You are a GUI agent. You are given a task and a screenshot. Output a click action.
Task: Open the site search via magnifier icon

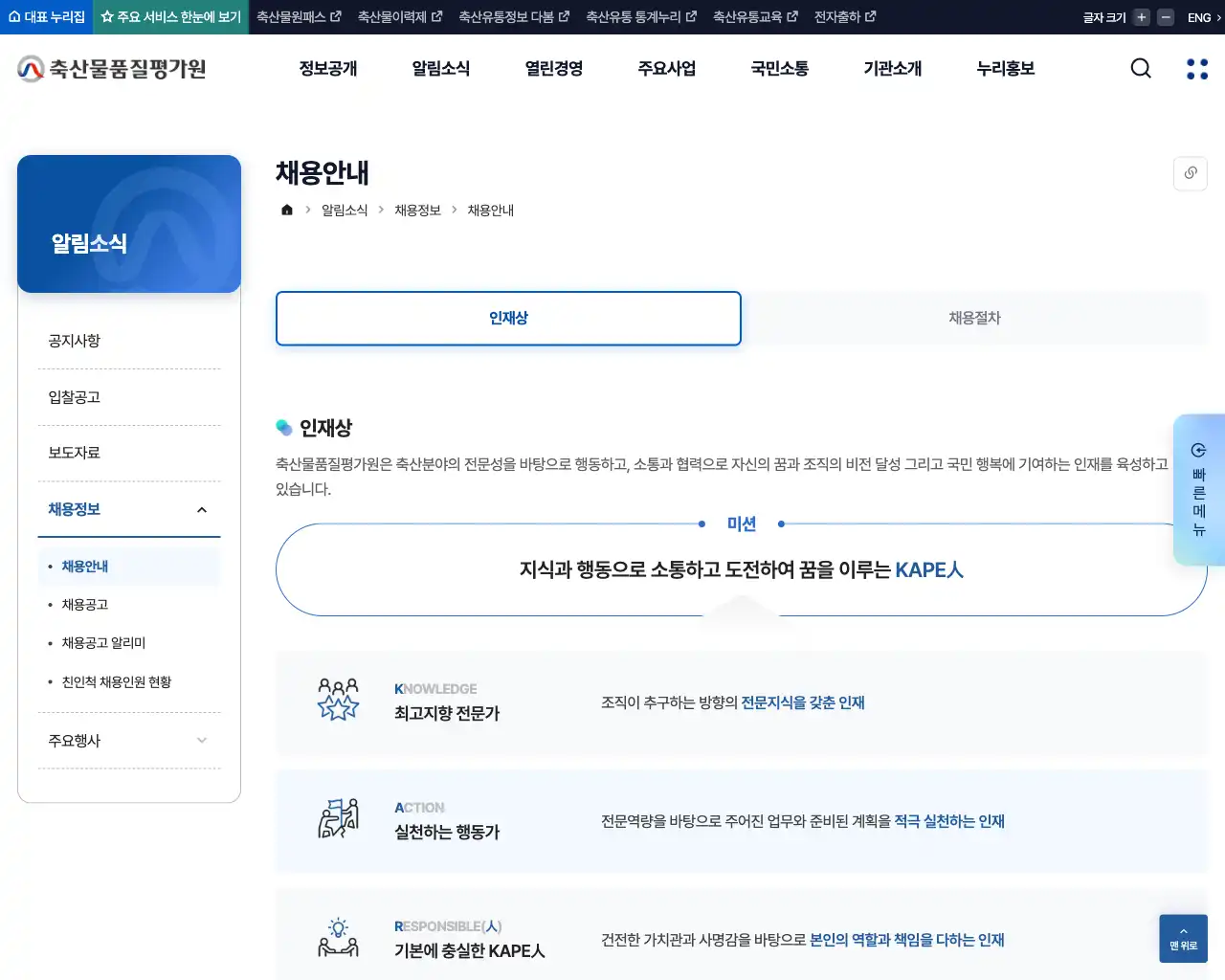click(1141, 68)
